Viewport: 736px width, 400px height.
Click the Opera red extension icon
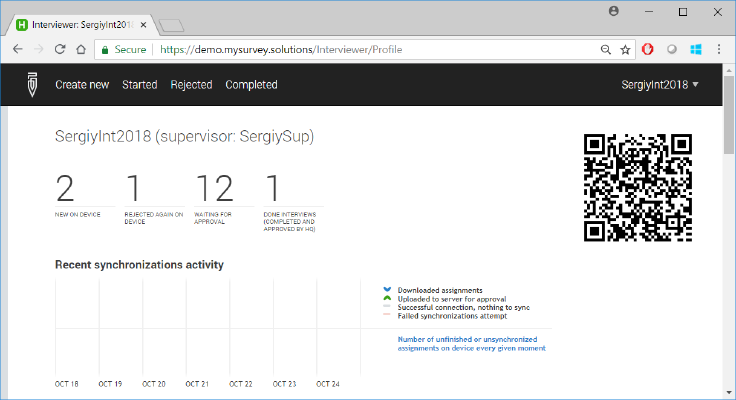coord(648,49)
